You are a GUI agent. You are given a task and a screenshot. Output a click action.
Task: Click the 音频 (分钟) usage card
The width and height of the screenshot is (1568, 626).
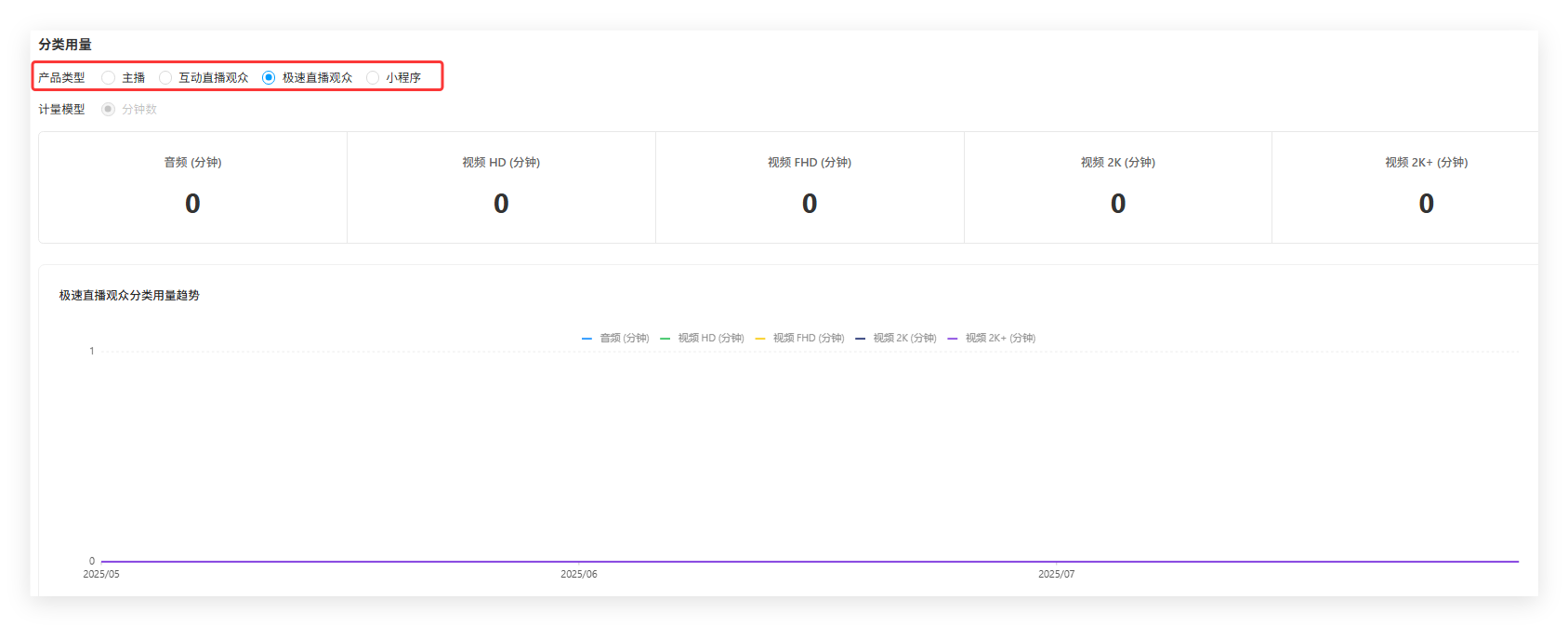[192, 188]
